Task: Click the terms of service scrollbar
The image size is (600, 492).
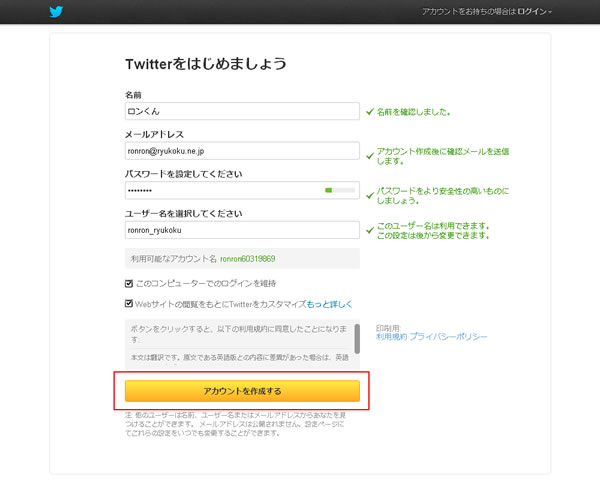Action: (x=357, y=339)
